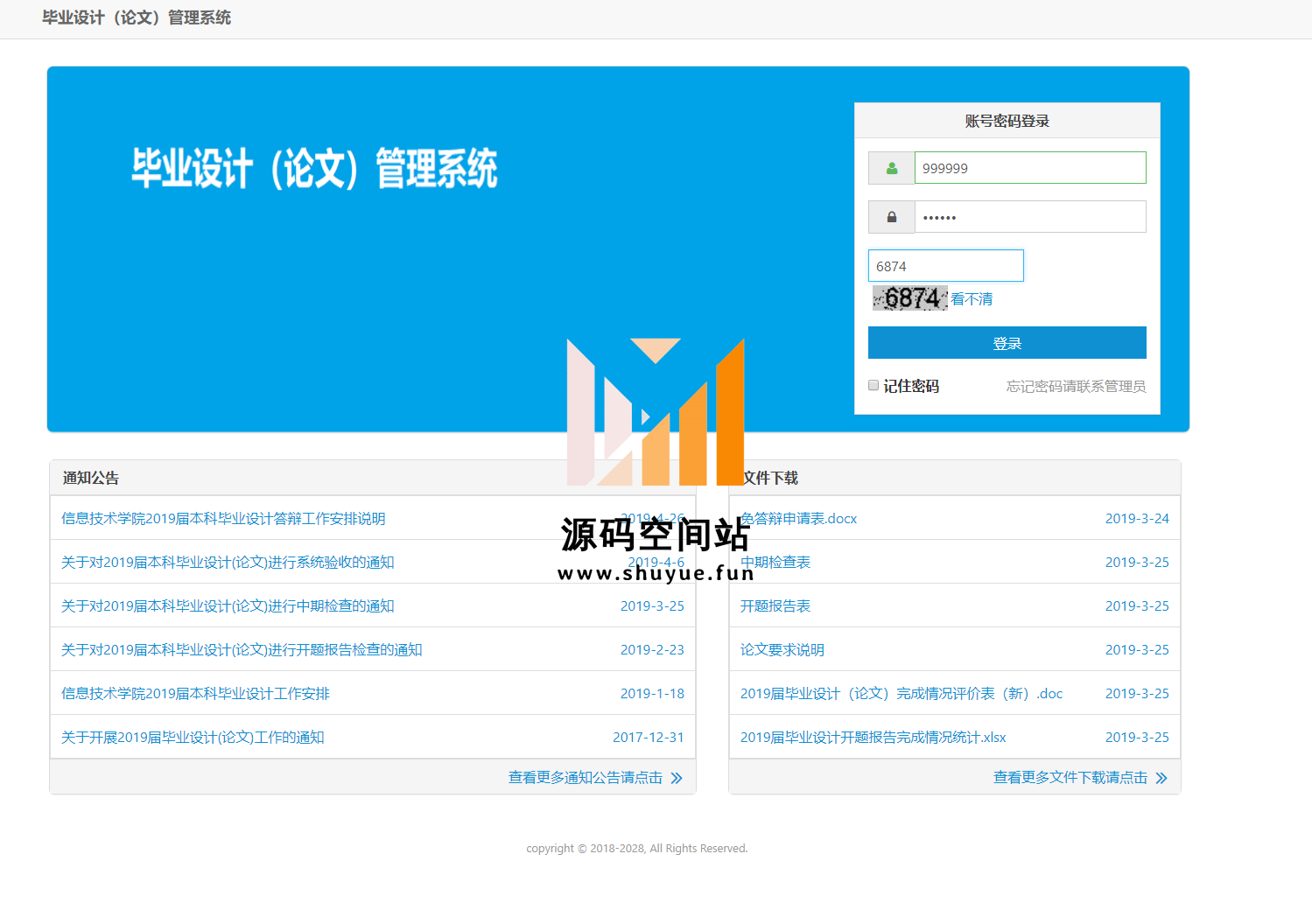
Task: Click the 6874 captcha image
Action: pyautogui.click(x=909, y=298)
